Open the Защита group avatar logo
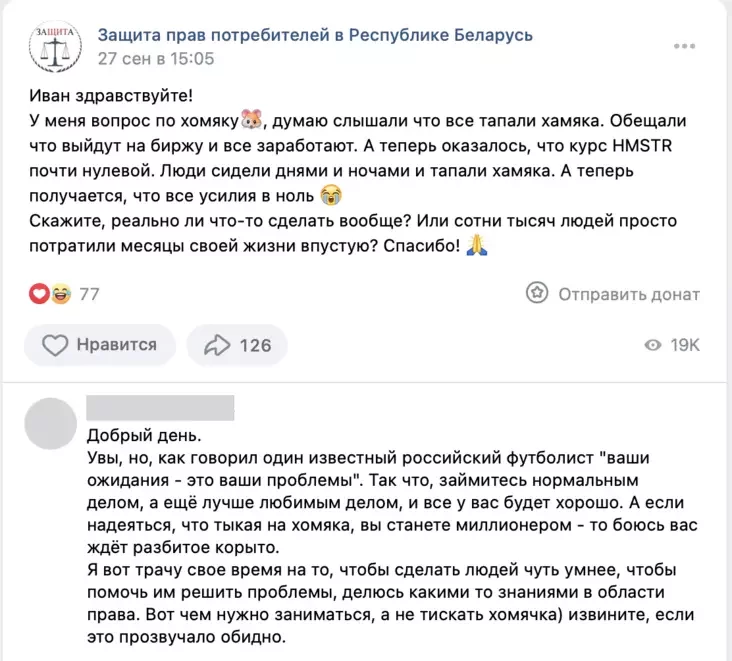The width and height of the screenshot is (732, 661). 55,46
